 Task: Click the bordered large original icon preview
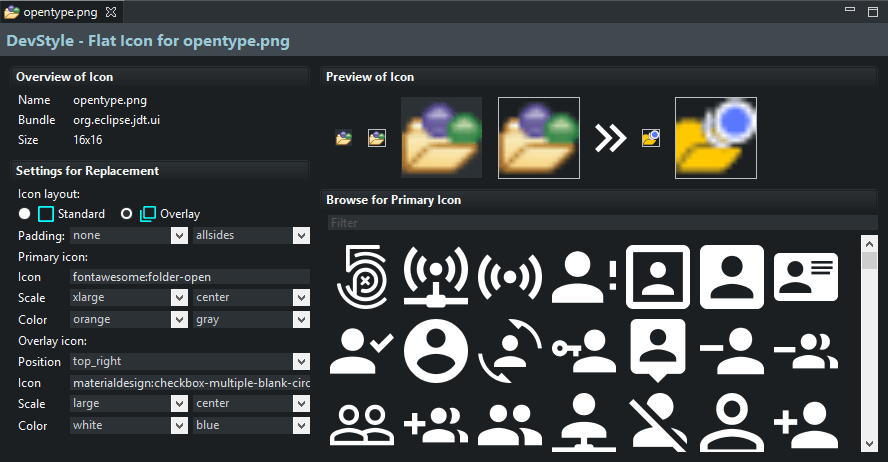click(539, 138)
